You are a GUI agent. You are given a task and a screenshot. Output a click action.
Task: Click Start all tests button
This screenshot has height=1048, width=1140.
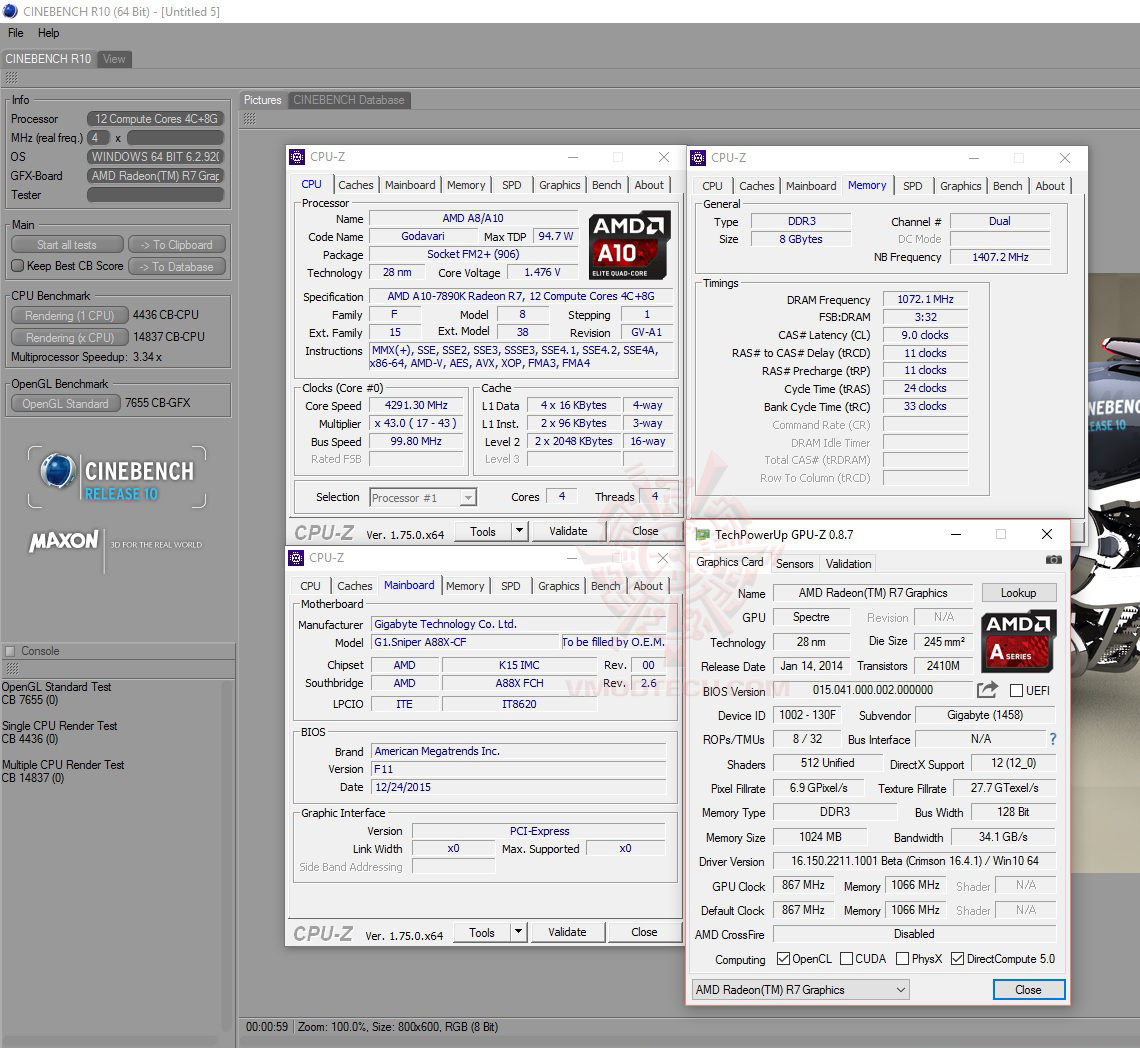67,244
